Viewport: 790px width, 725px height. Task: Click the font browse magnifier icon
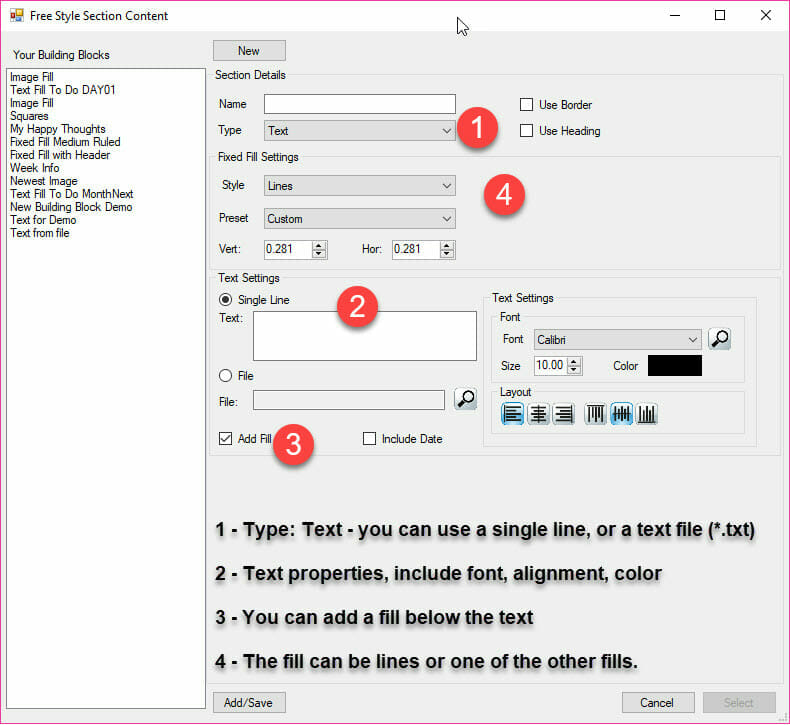click(x=719, y=339)
